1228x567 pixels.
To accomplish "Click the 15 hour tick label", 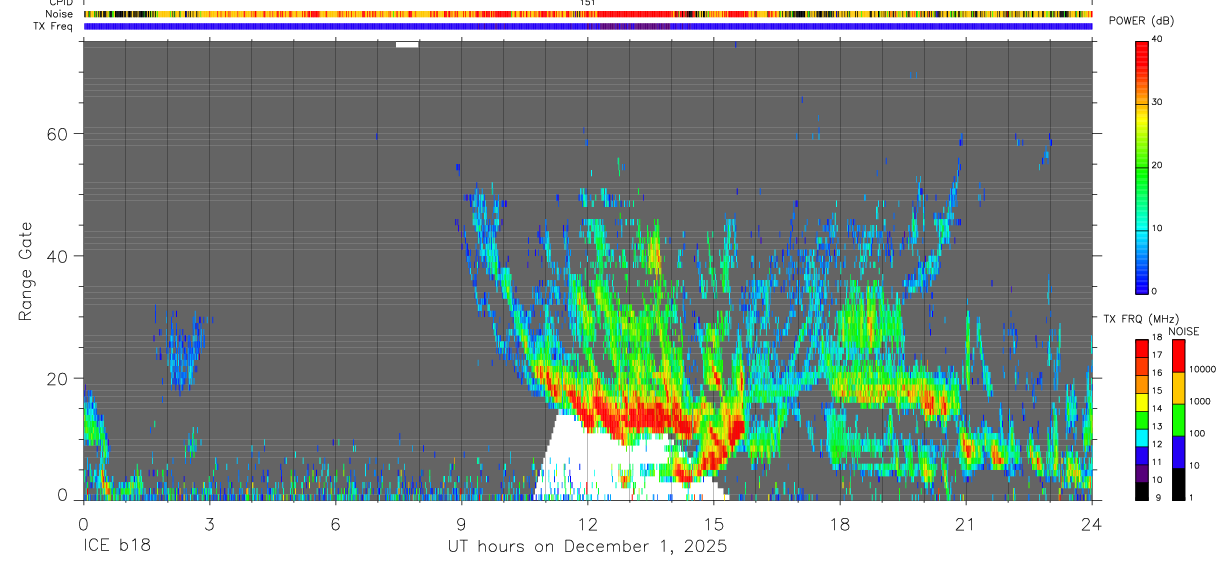I will coord(714,523).
